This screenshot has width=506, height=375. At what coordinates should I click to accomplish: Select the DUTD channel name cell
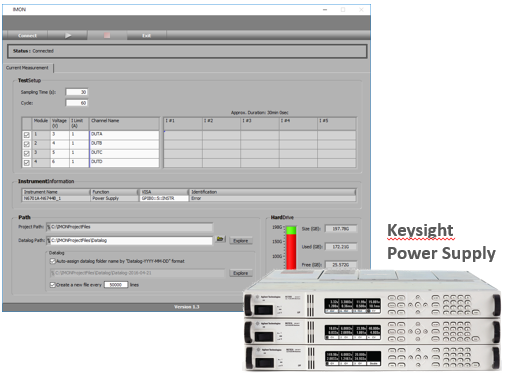pos(124,162)
